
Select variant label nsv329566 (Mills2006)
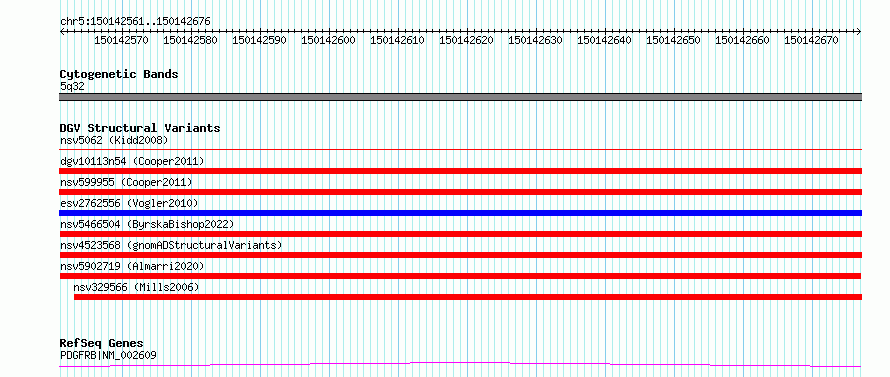[136, 287]
